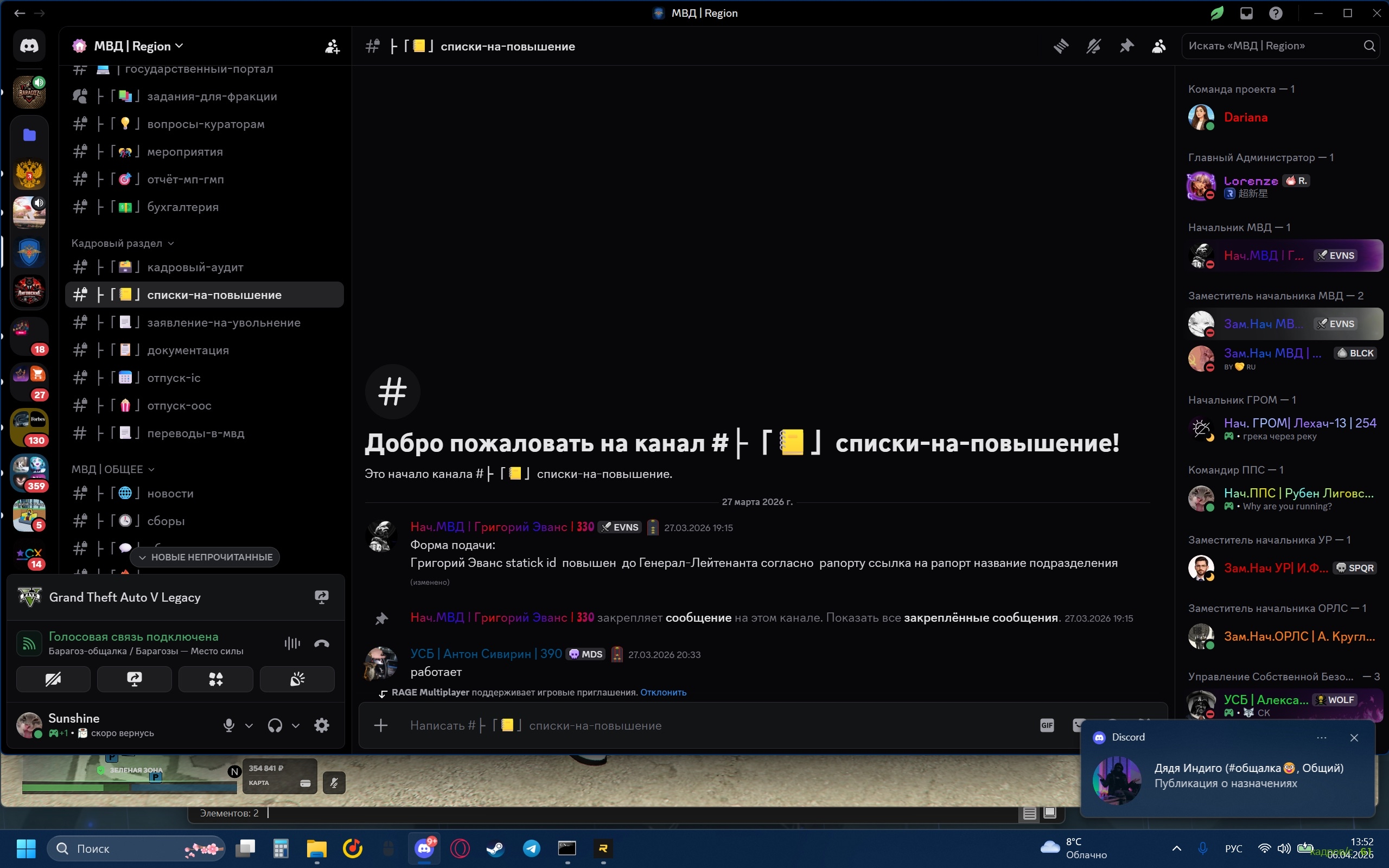Open User Settings gear icon
This screenshot has width=1389, height=868.
pyautogui.click(x=321, y=725)
